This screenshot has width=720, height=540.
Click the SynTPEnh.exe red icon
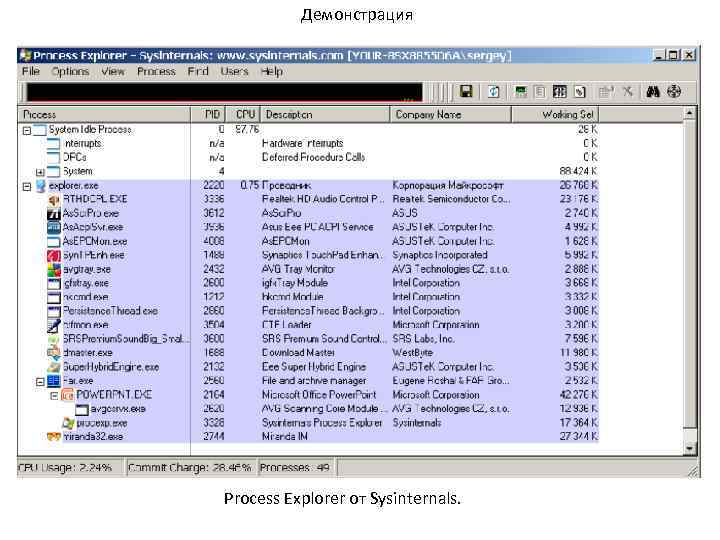click(x=54, y=255)
